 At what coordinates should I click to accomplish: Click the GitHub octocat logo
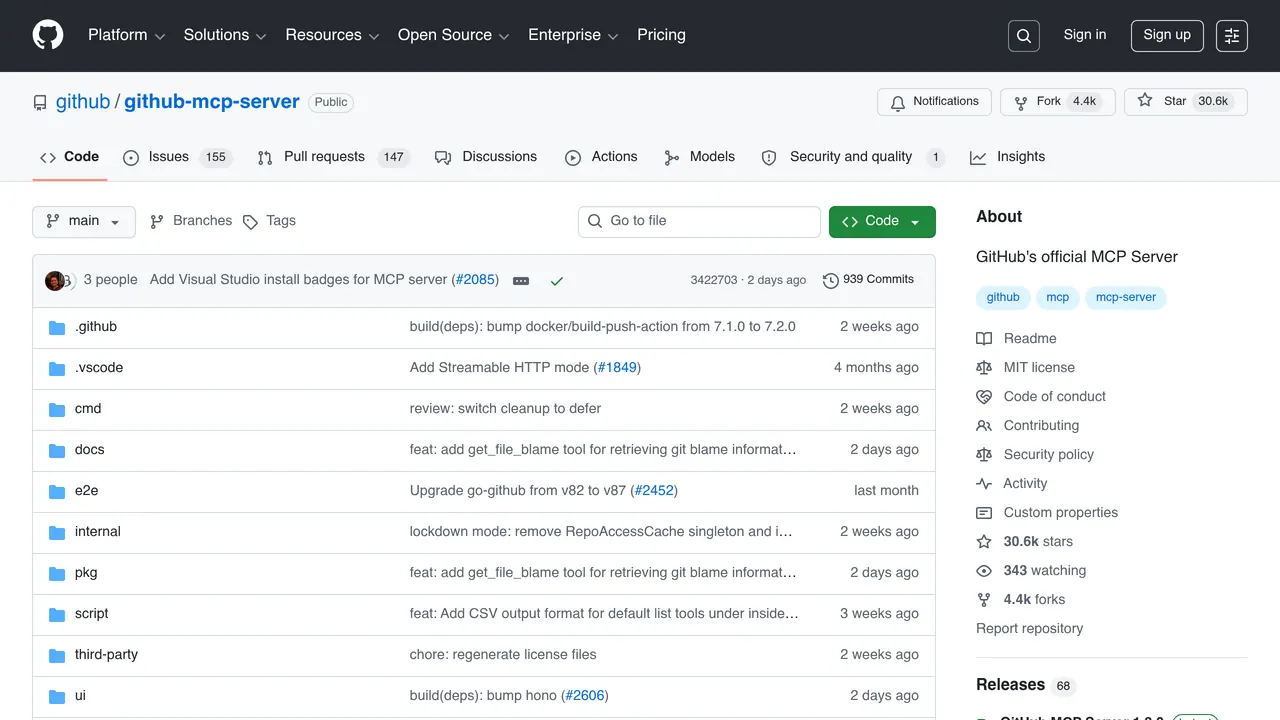point(48,35)
